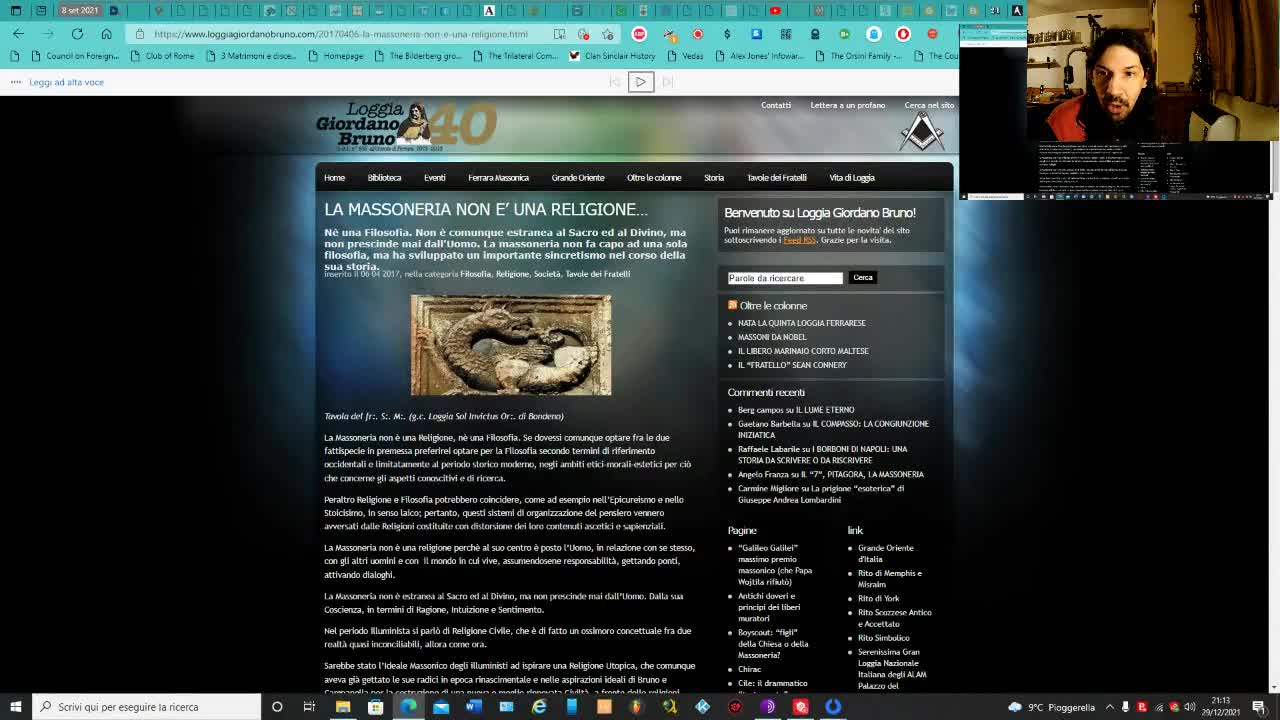The image size is (1280, 720).
Task: Click RSS icon beside Oltre le colonne
Action: (x=732, y=305)
